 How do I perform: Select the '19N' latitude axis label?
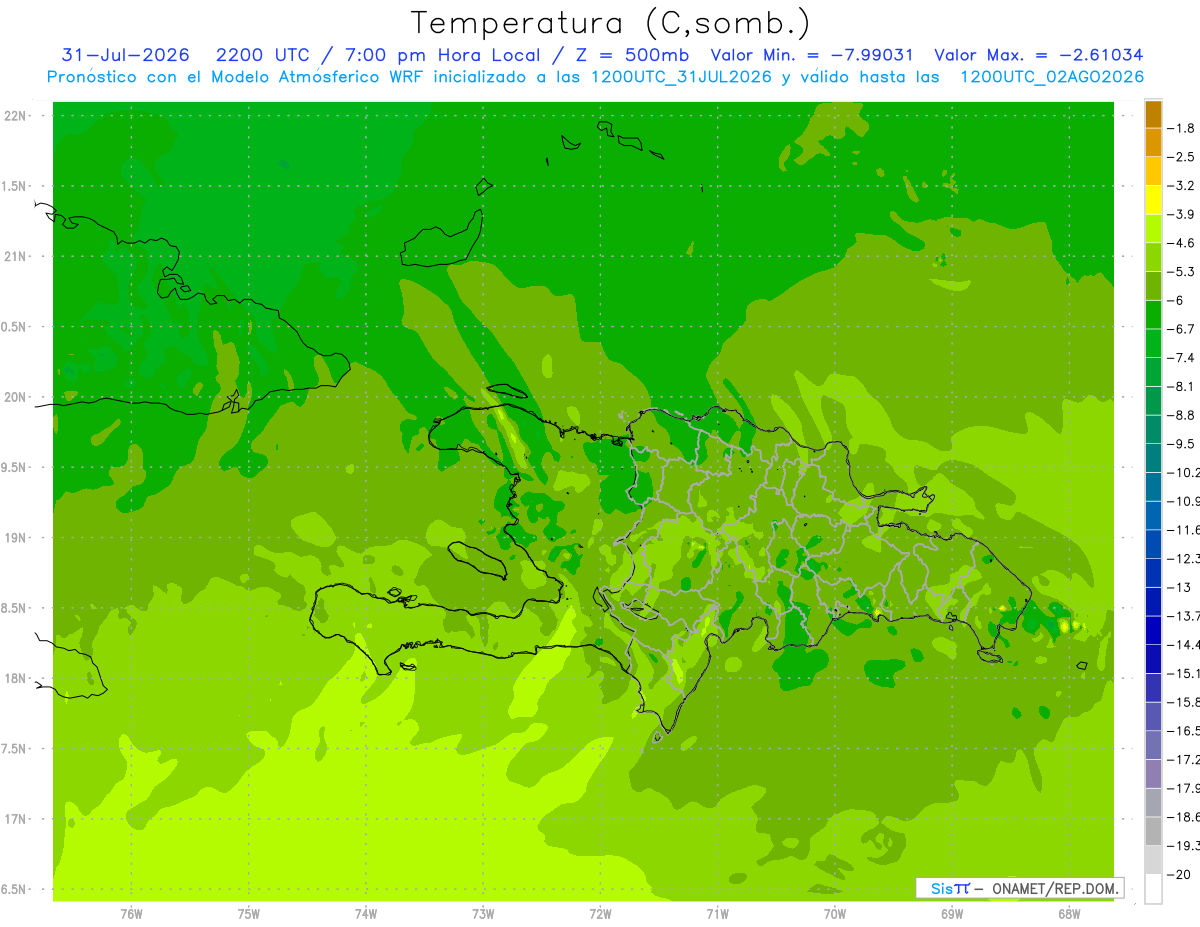[x=16, y=538]
